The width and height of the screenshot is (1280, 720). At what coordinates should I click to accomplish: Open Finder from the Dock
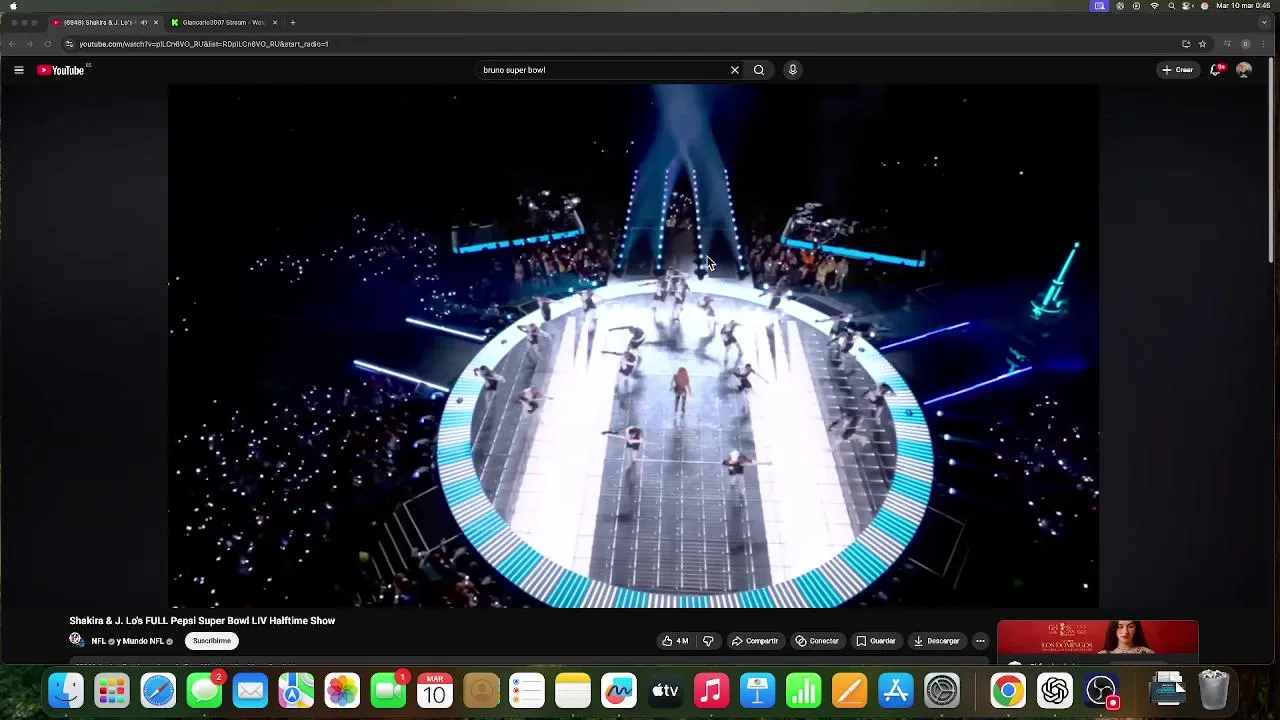click(66, 691)
